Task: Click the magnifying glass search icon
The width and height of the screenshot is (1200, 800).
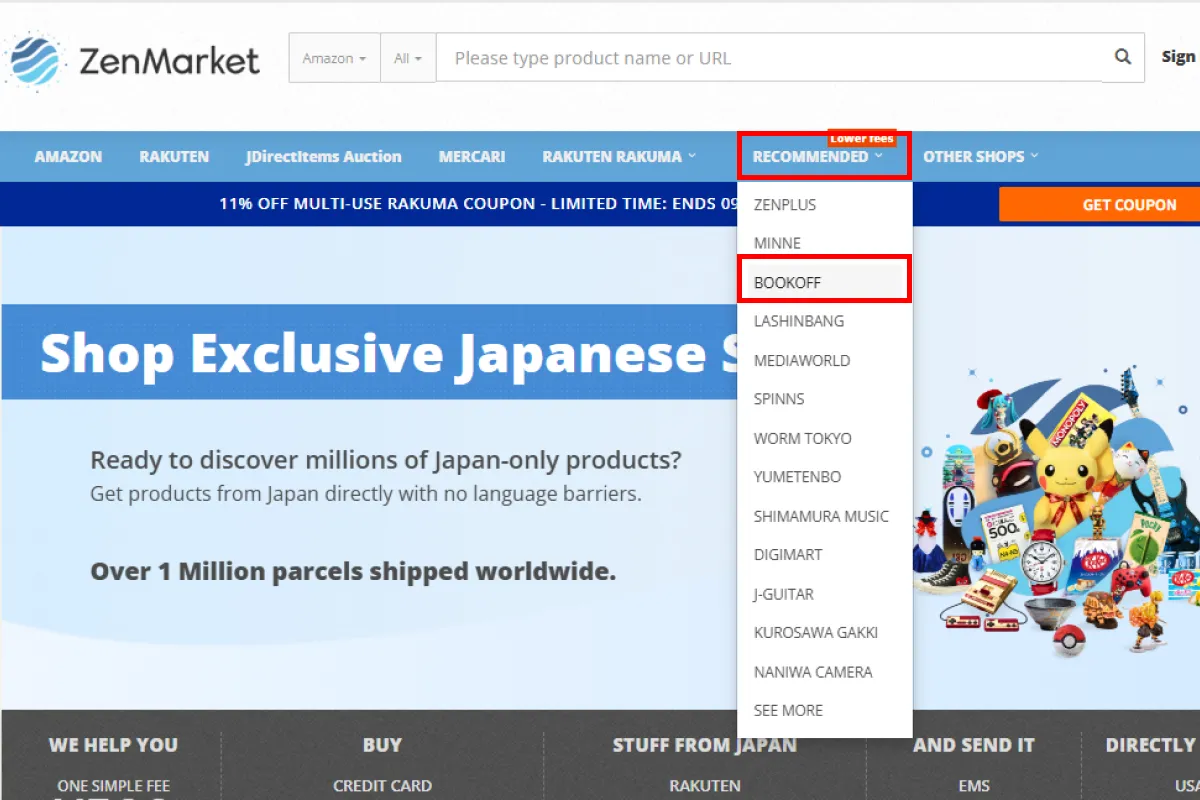Action: [1124, 58]
